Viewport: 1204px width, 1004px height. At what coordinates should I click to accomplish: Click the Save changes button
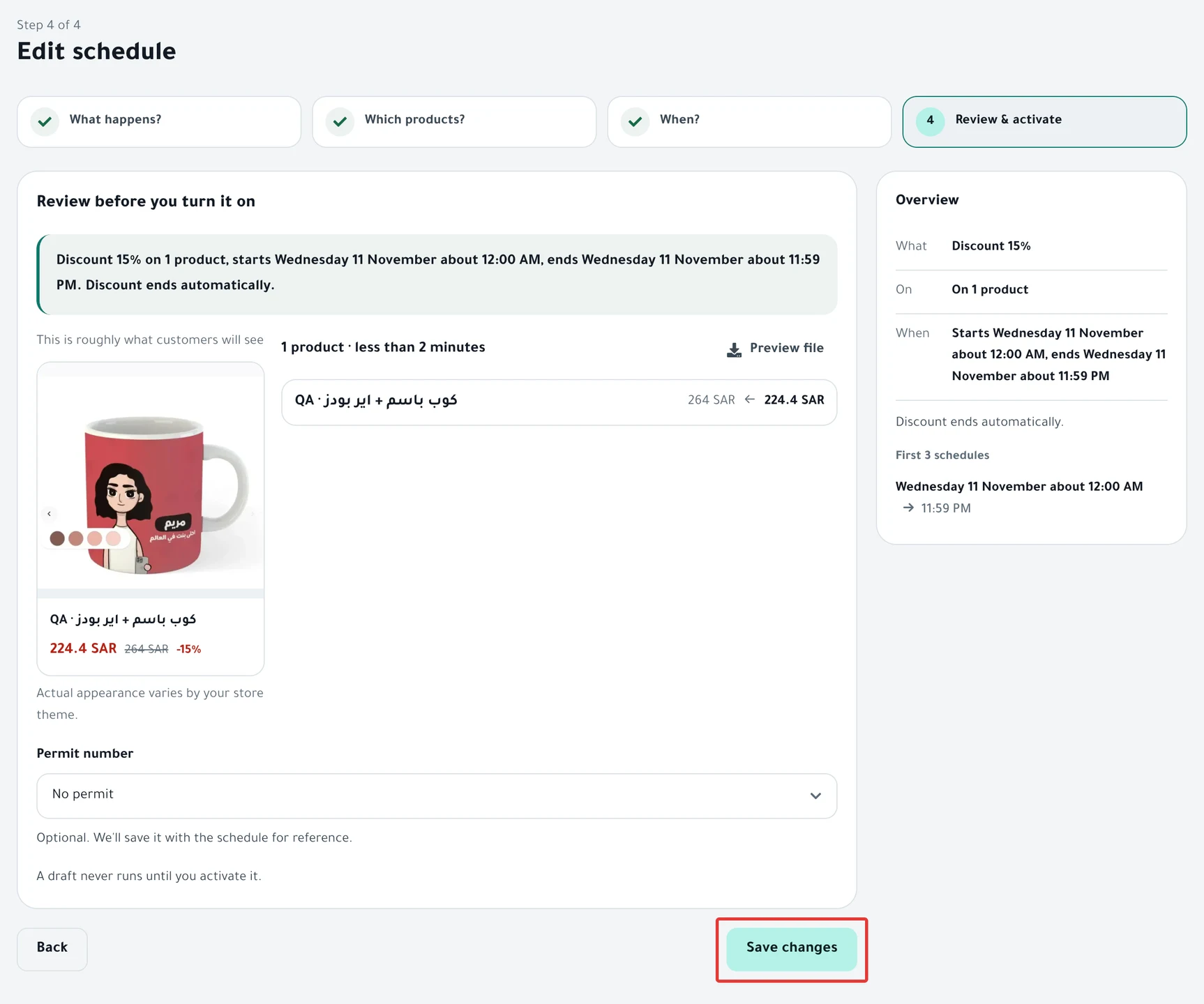pos(792,949)
